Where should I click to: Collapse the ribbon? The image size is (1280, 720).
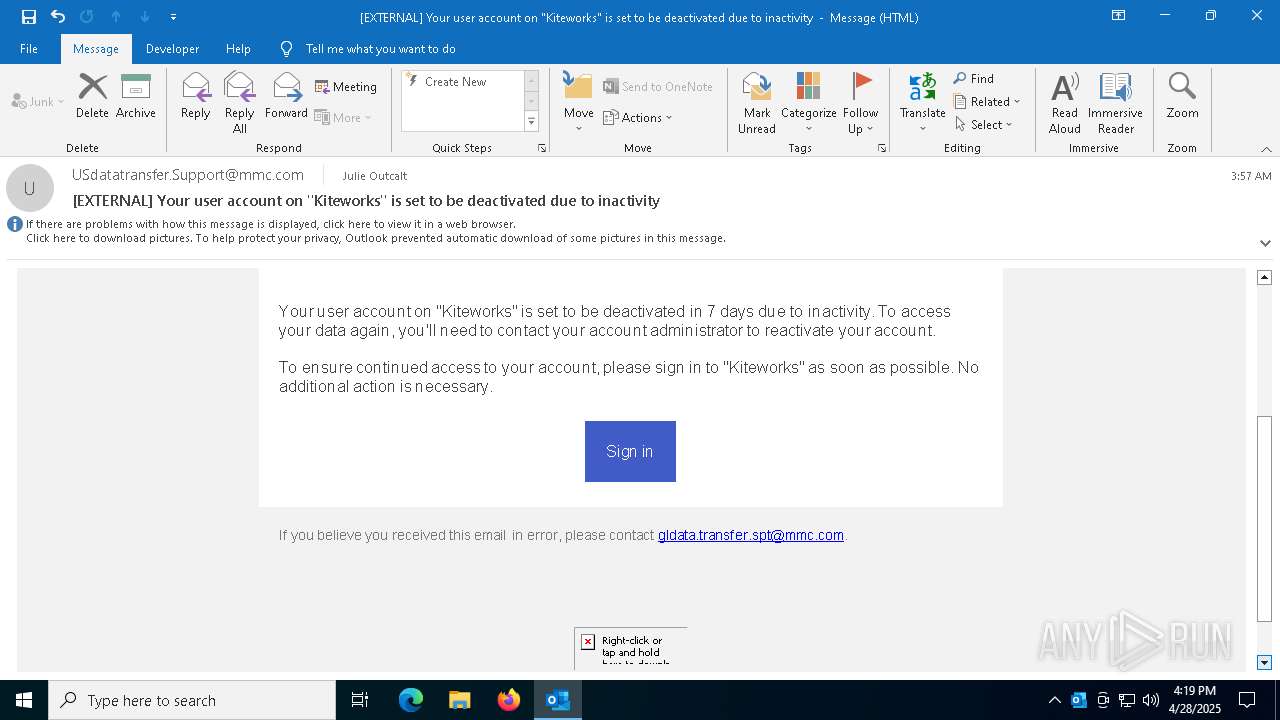pyautogui.click(x=1265, y=148)
